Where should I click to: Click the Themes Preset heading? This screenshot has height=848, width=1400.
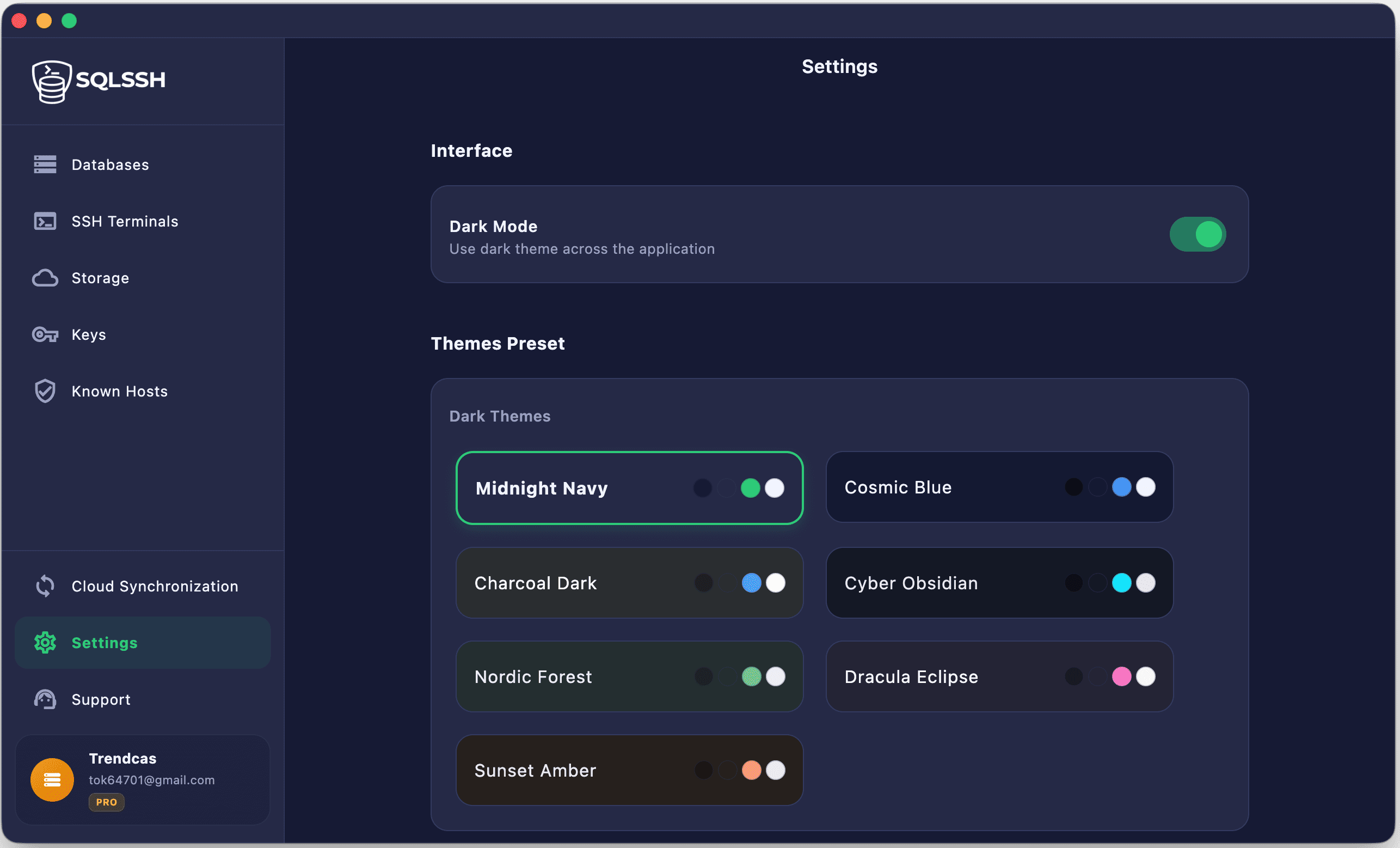(x=497, y=343)
